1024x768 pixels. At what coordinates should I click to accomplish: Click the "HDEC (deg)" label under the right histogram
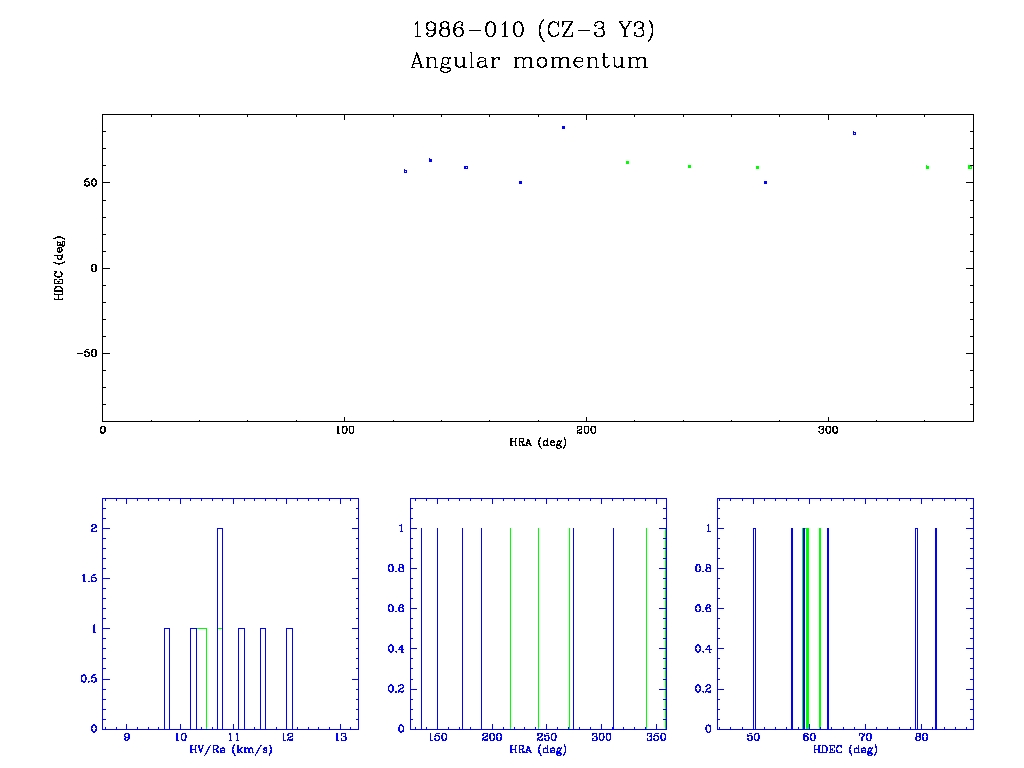pos(845,750)
